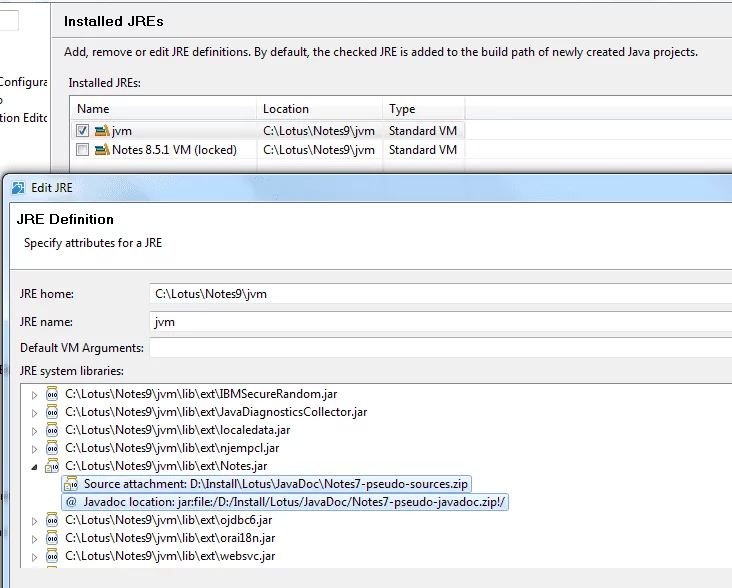Click the Source attachment zip icon
Screen dimensions: 732x588
(x=71, y=484)
